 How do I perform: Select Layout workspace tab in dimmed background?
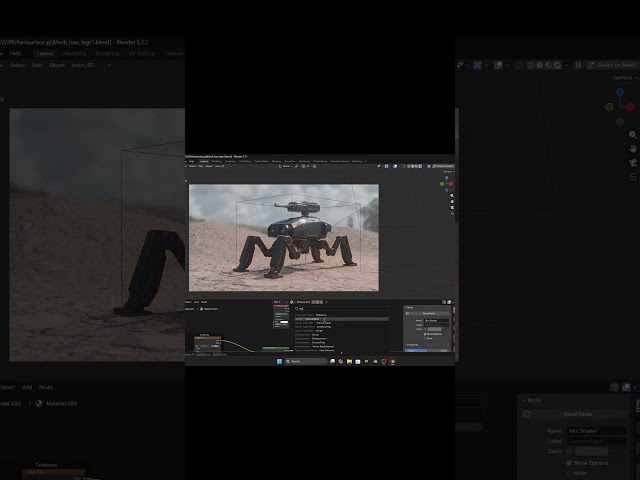point(45,53)
